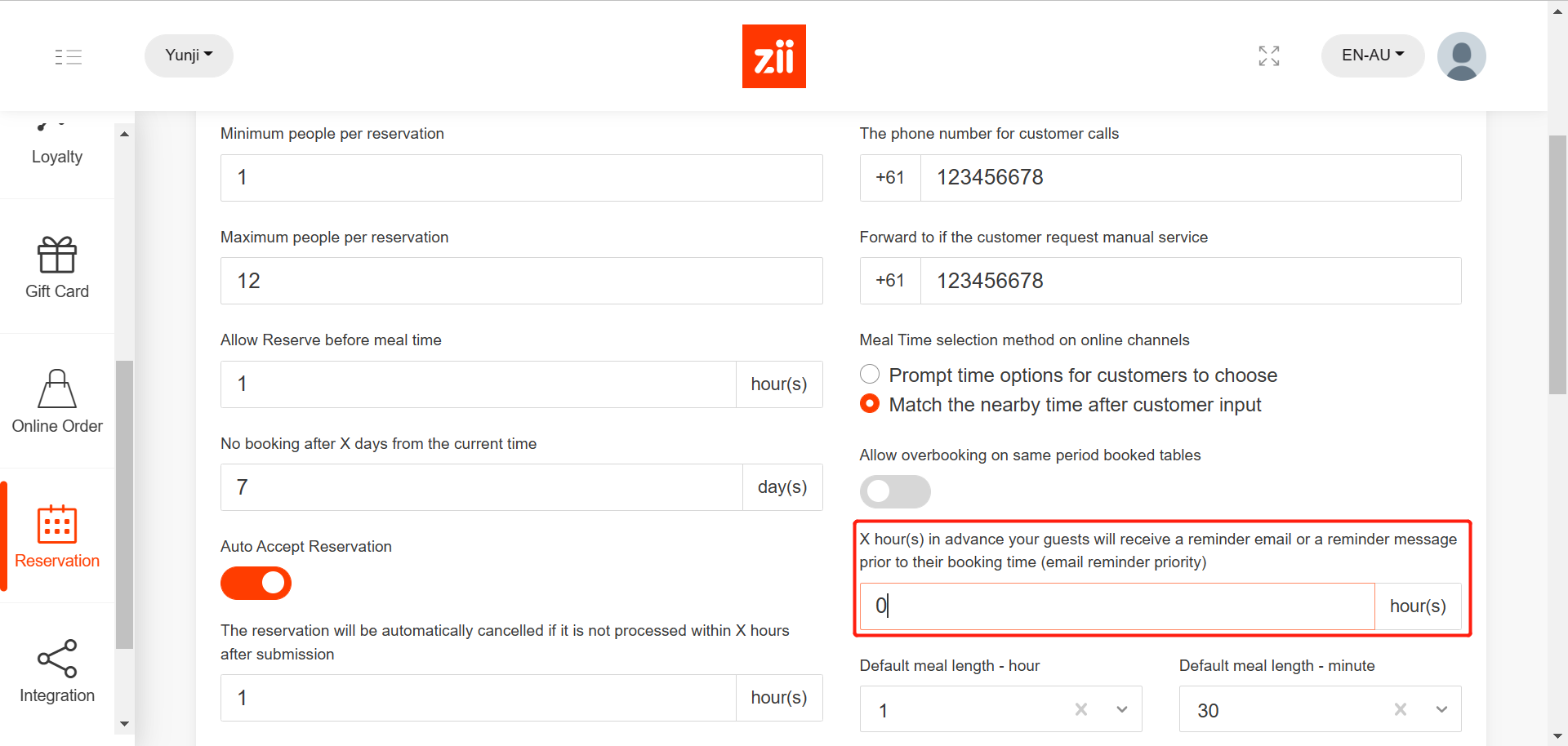Open the Yunji store selector dropdown

tap(188, 56)
